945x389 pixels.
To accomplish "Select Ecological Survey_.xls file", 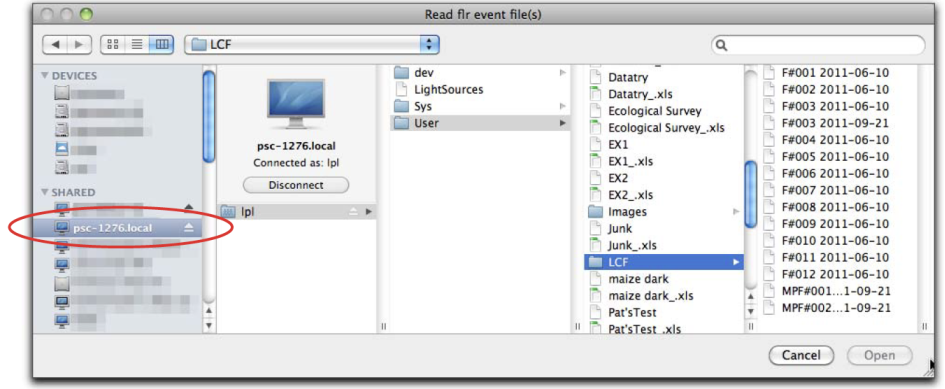I will 664,128.
